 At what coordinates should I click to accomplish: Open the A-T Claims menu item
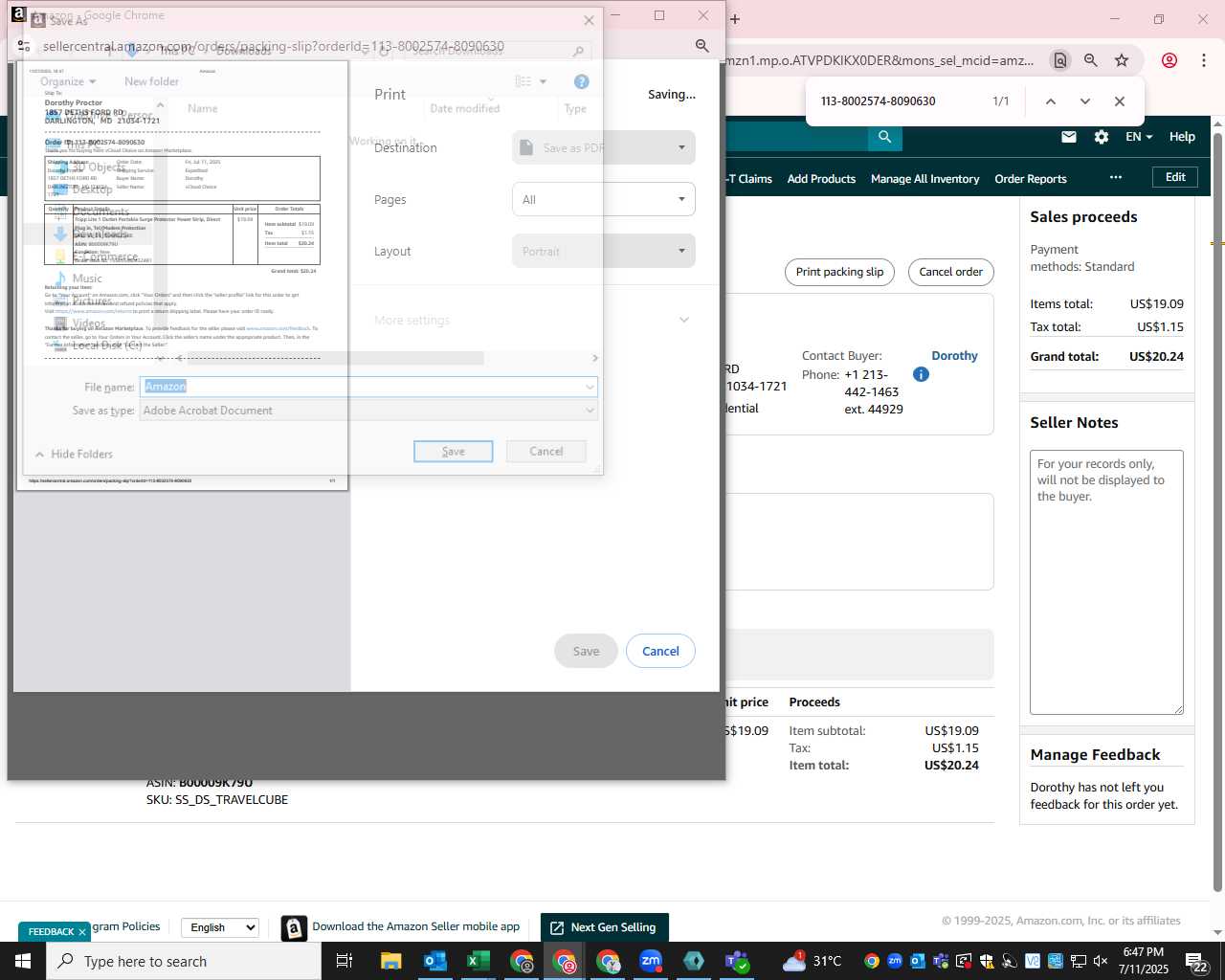(749, 179)
